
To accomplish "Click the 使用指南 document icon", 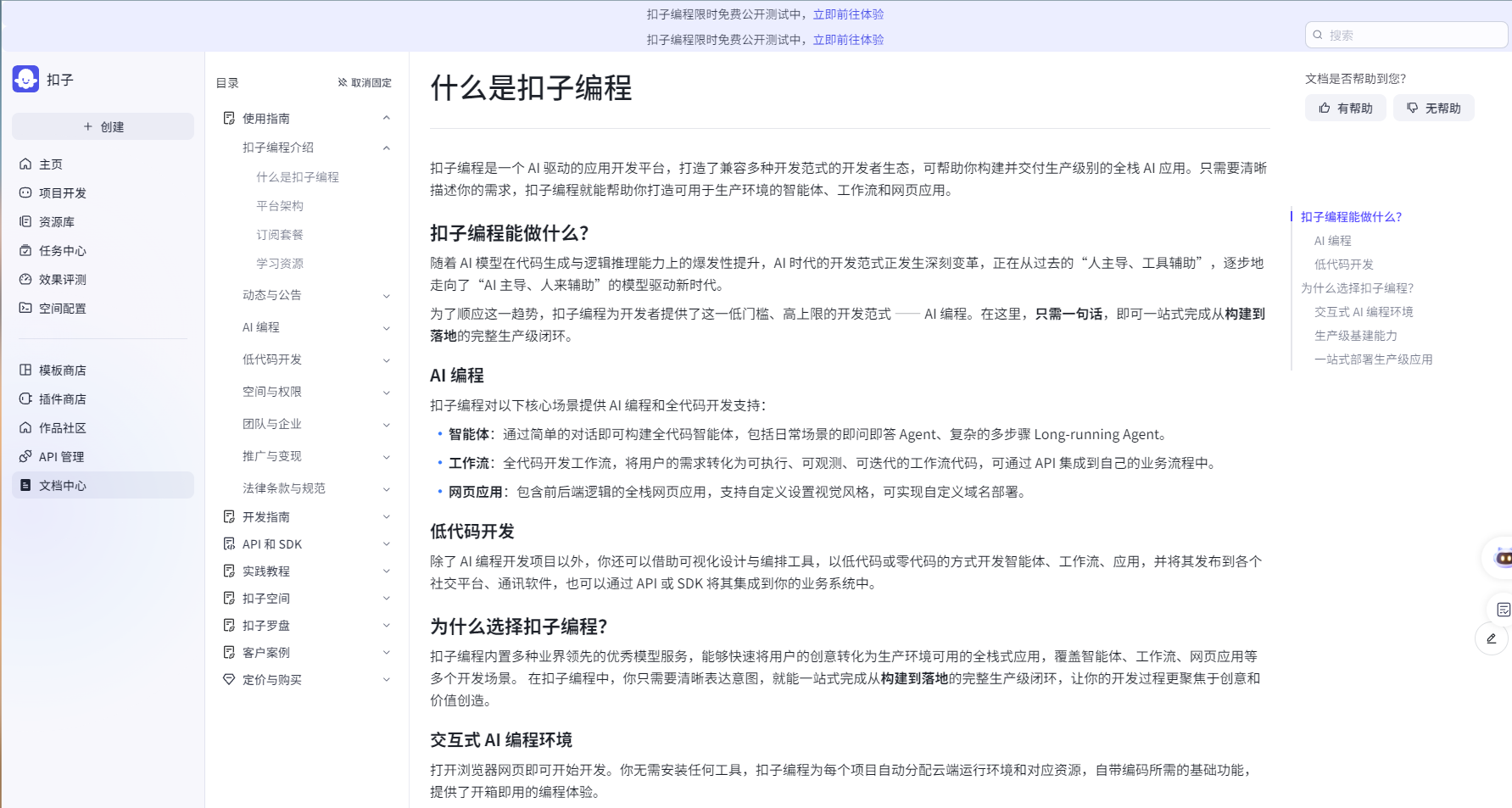I will pos(229,118).
